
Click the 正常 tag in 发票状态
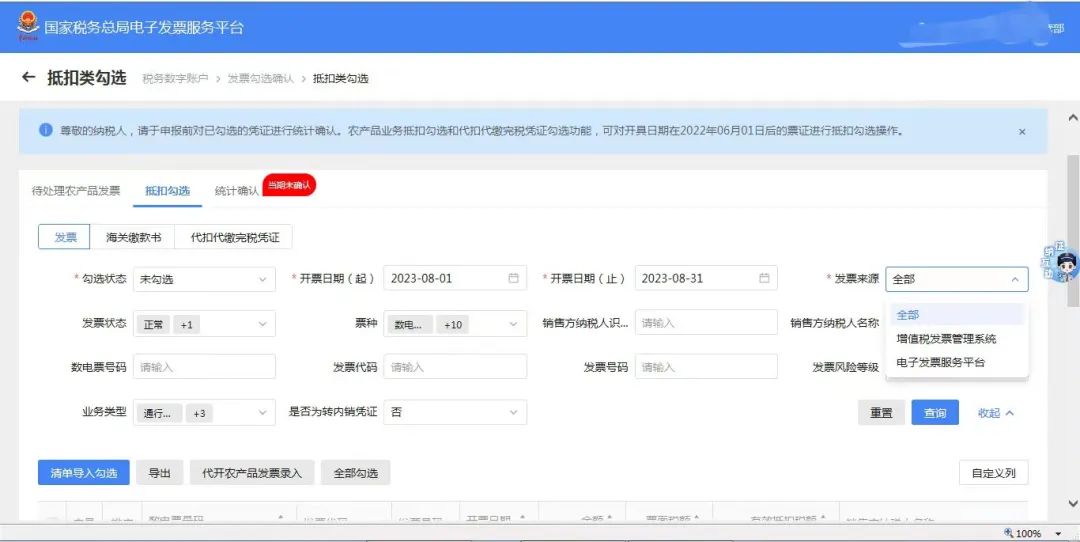153,324
